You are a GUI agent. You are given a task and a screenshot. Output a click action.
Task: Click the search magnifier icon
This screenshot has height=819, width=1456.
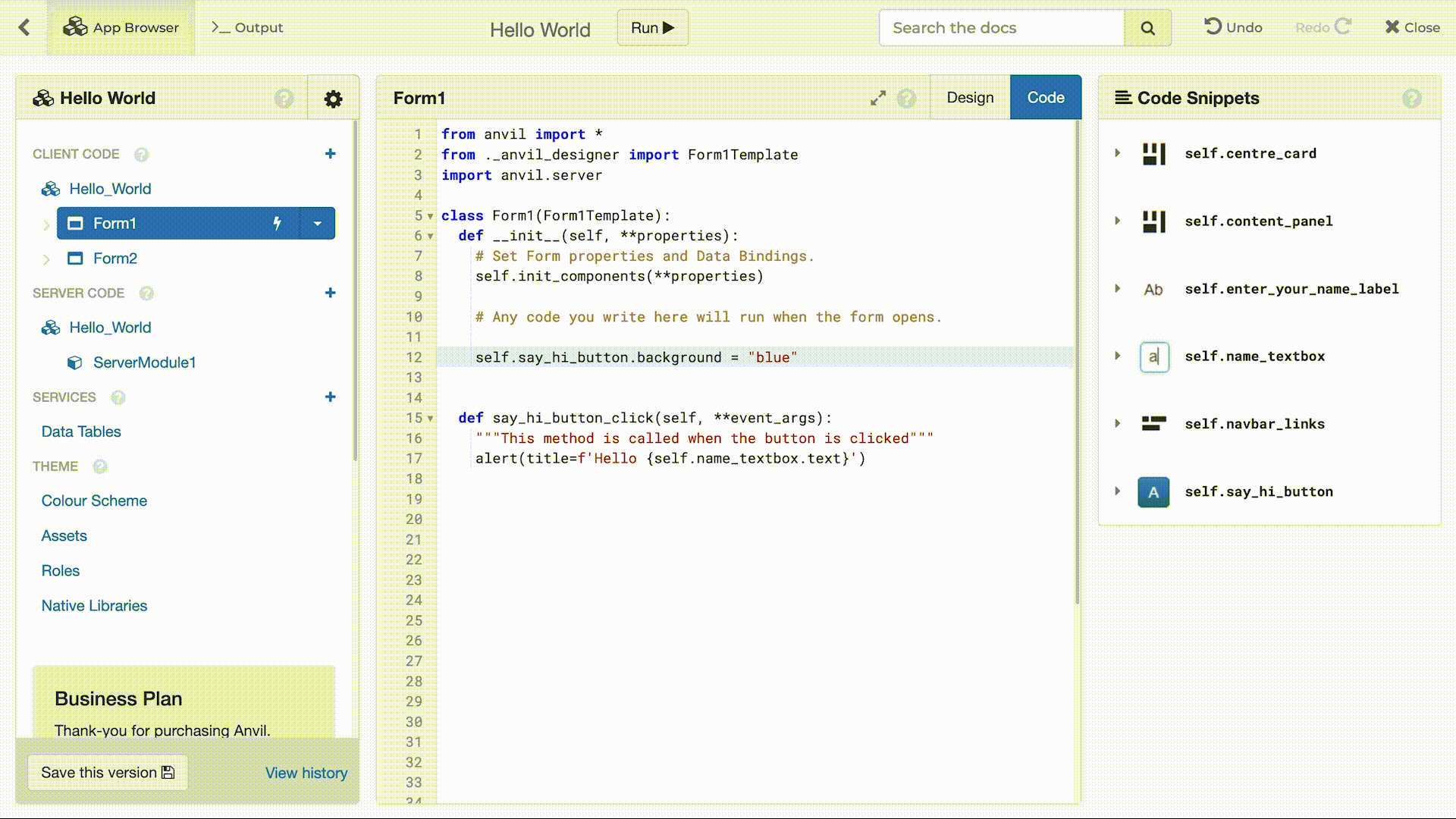[1147, 28]
